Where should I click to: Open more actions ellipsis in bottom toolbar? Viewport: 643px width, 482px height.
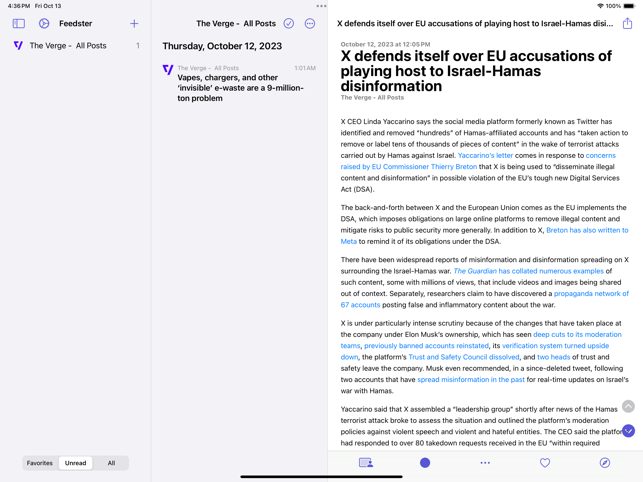click(x=485, y=463)
